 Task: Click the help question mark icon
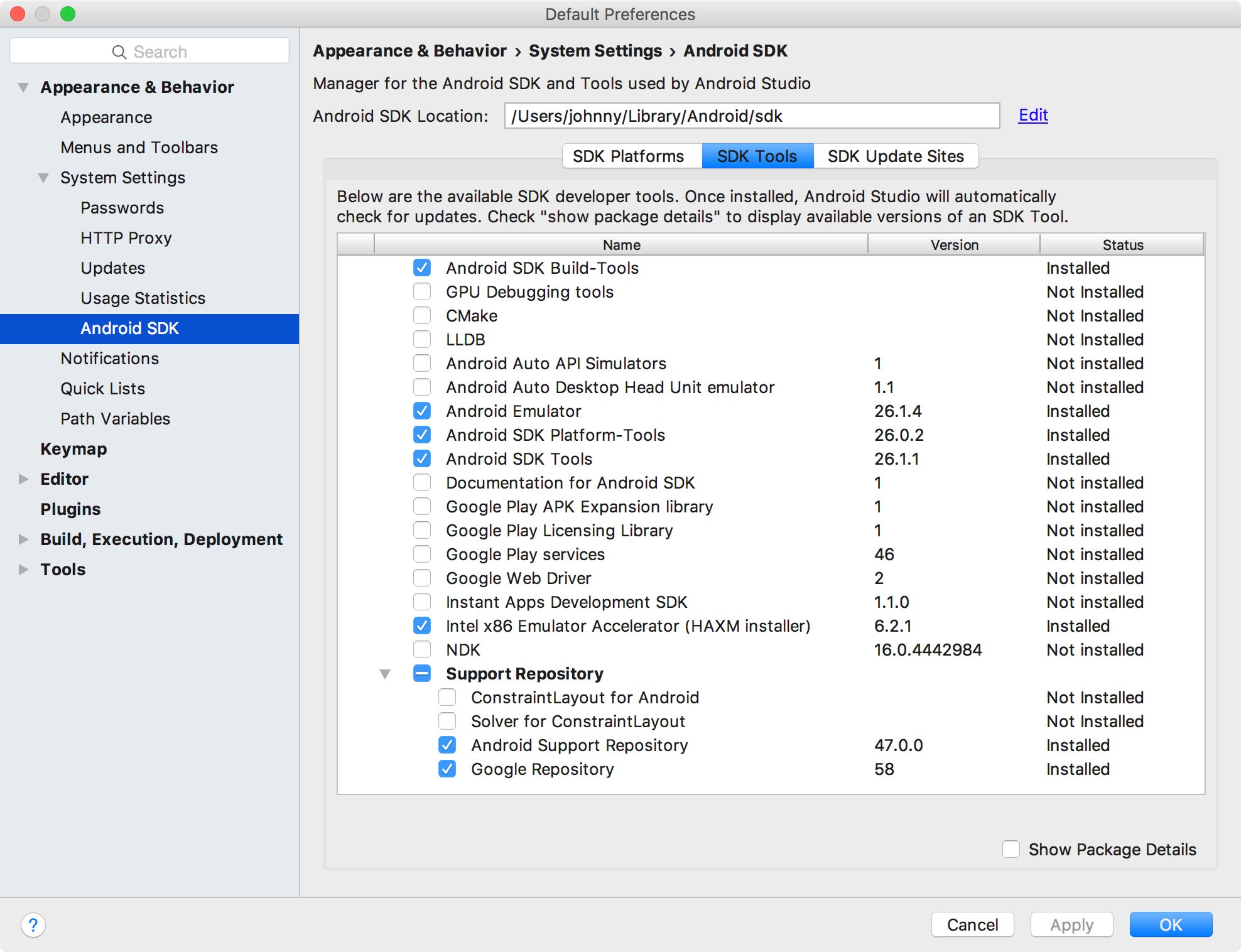coord(33,925)
